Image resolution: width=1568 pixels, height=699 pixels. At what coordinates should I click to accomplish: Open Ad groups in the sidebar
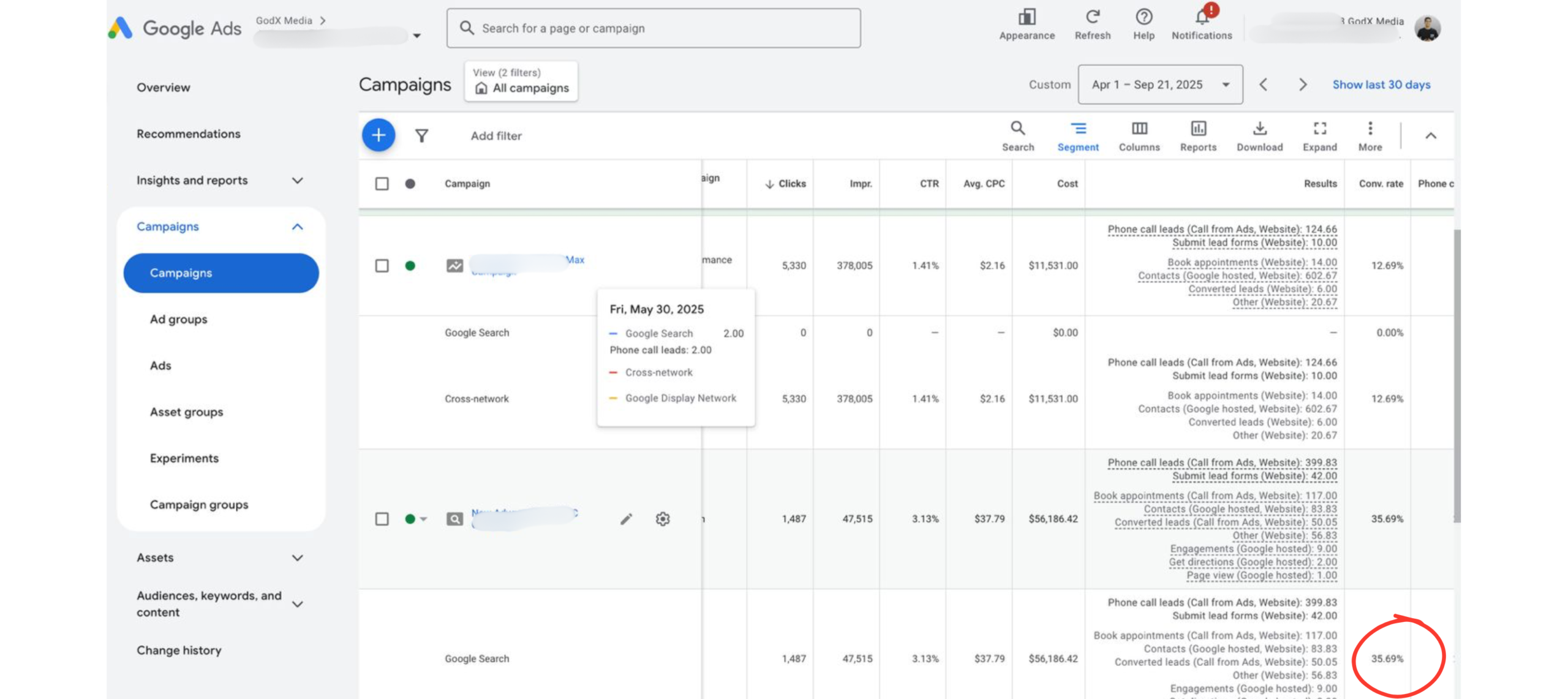178,319
